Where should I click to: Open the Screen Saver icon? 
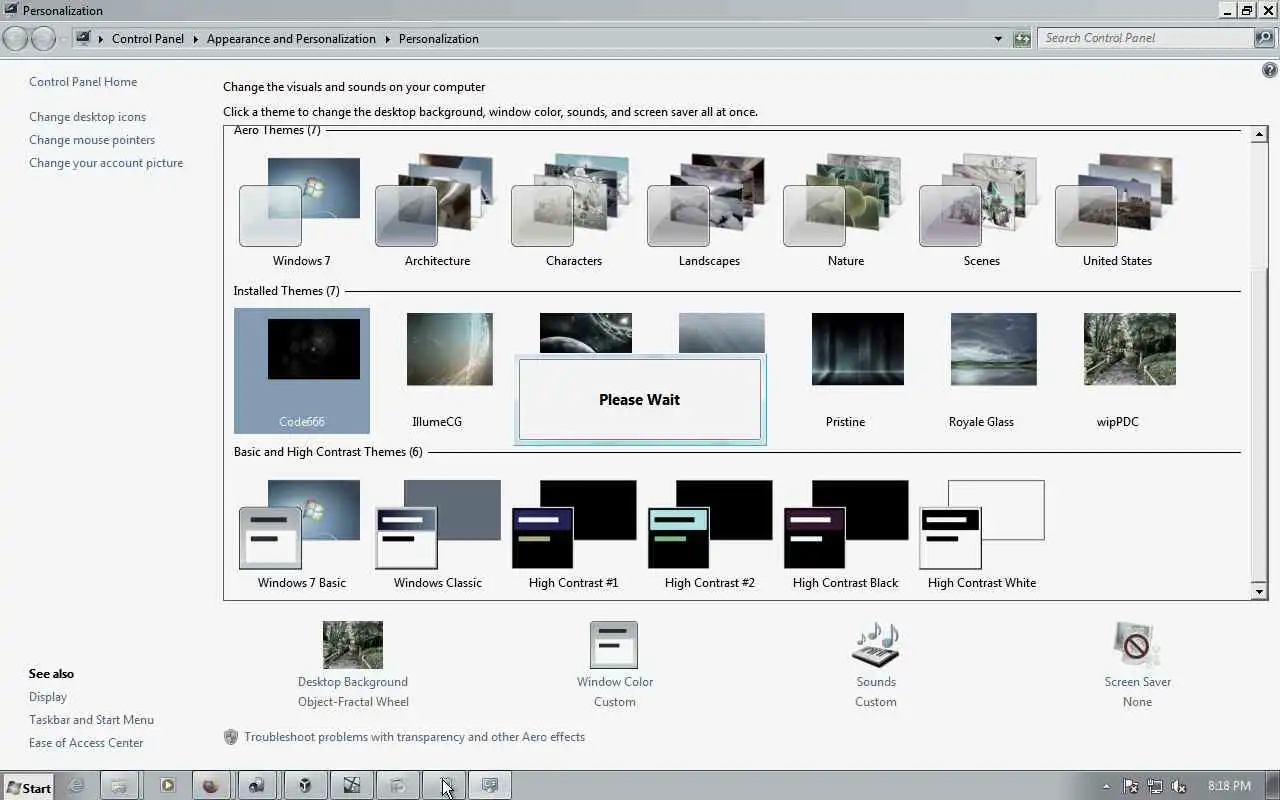pyautogui.click(x=1137, y=645)
